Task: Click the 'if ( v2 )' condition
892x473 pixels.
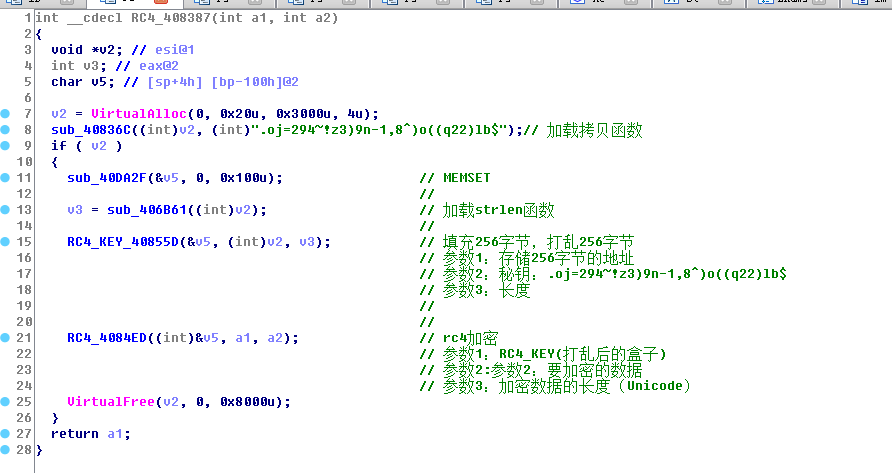Action: pos(86,146)
